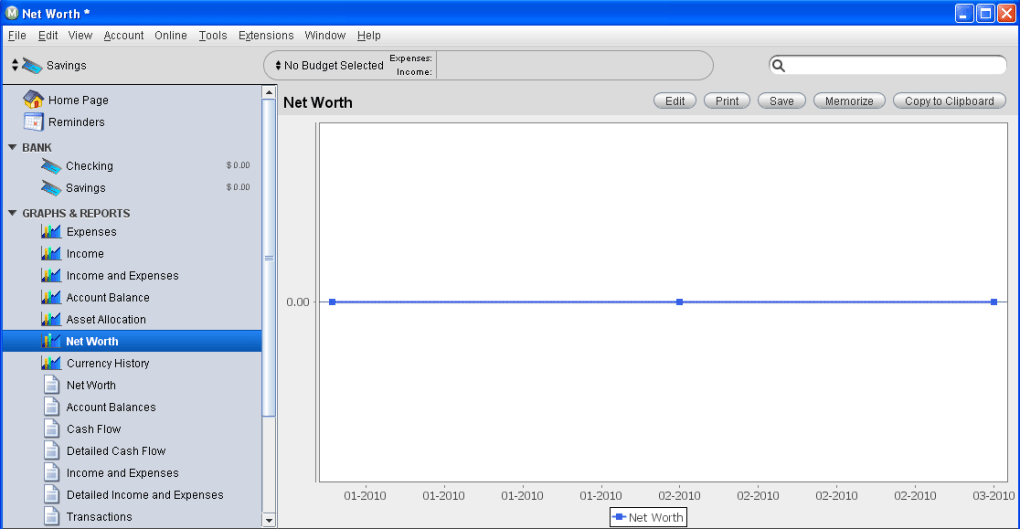Click the sidebar scrollbar thumb
Image resolution: width=1020 pixels, height=529 pixels.
[x=269, y=258]
